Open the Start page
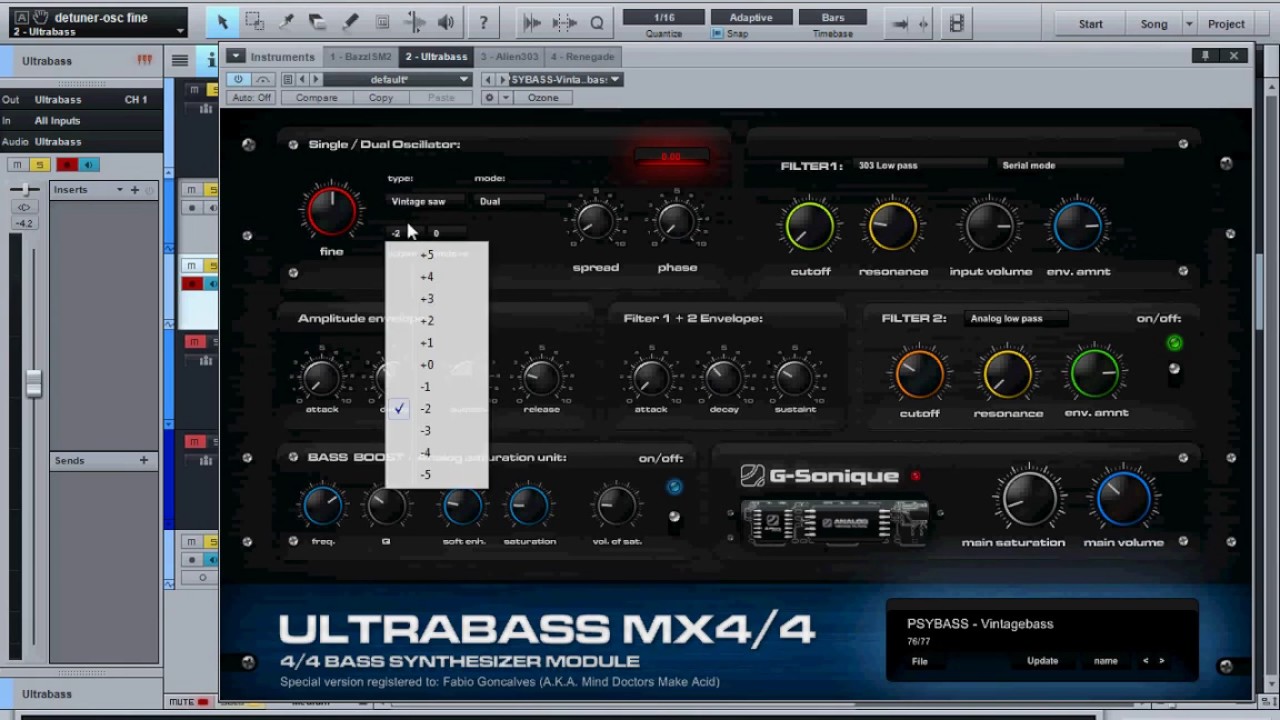This screenshot has height=720, width=1280. point(1091,24)
